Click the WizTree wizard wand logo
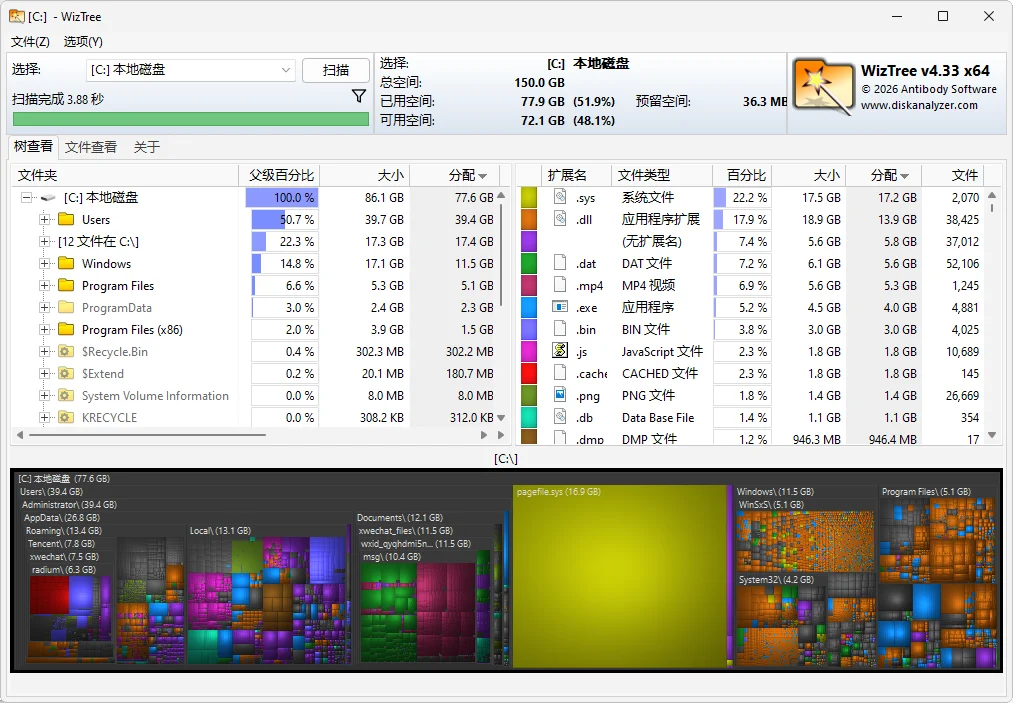1013x703 pixels. [x=822, y=87]
